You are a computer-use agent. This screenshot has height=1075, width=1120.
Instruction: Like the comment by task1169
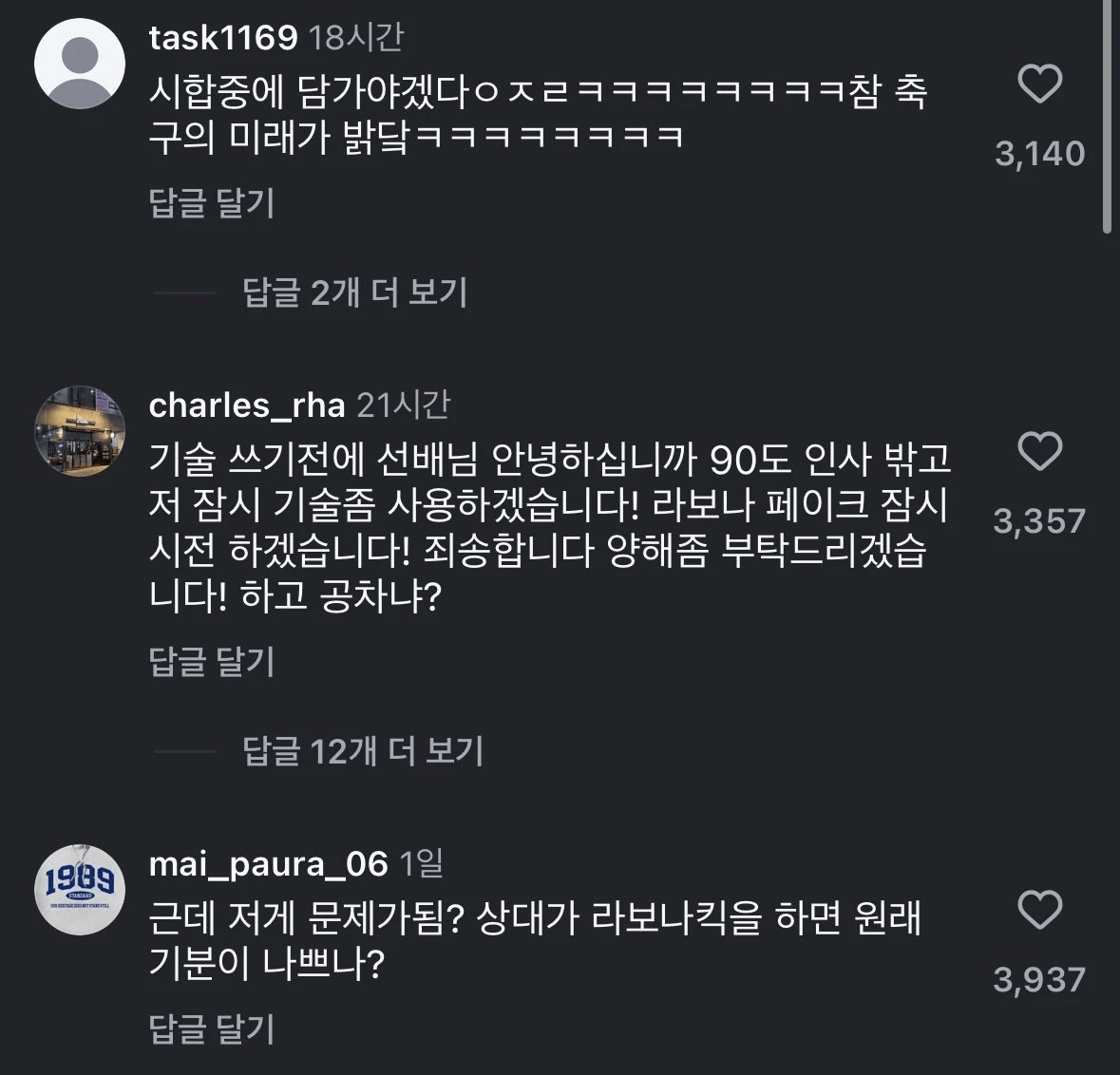click(1039, 85)
